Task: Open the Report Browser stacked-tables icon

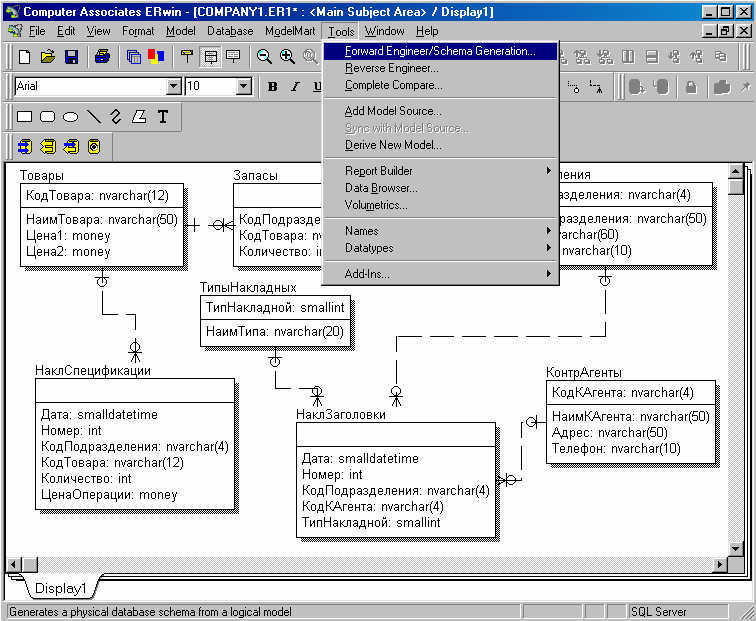Action: click(x=134, y=57)
